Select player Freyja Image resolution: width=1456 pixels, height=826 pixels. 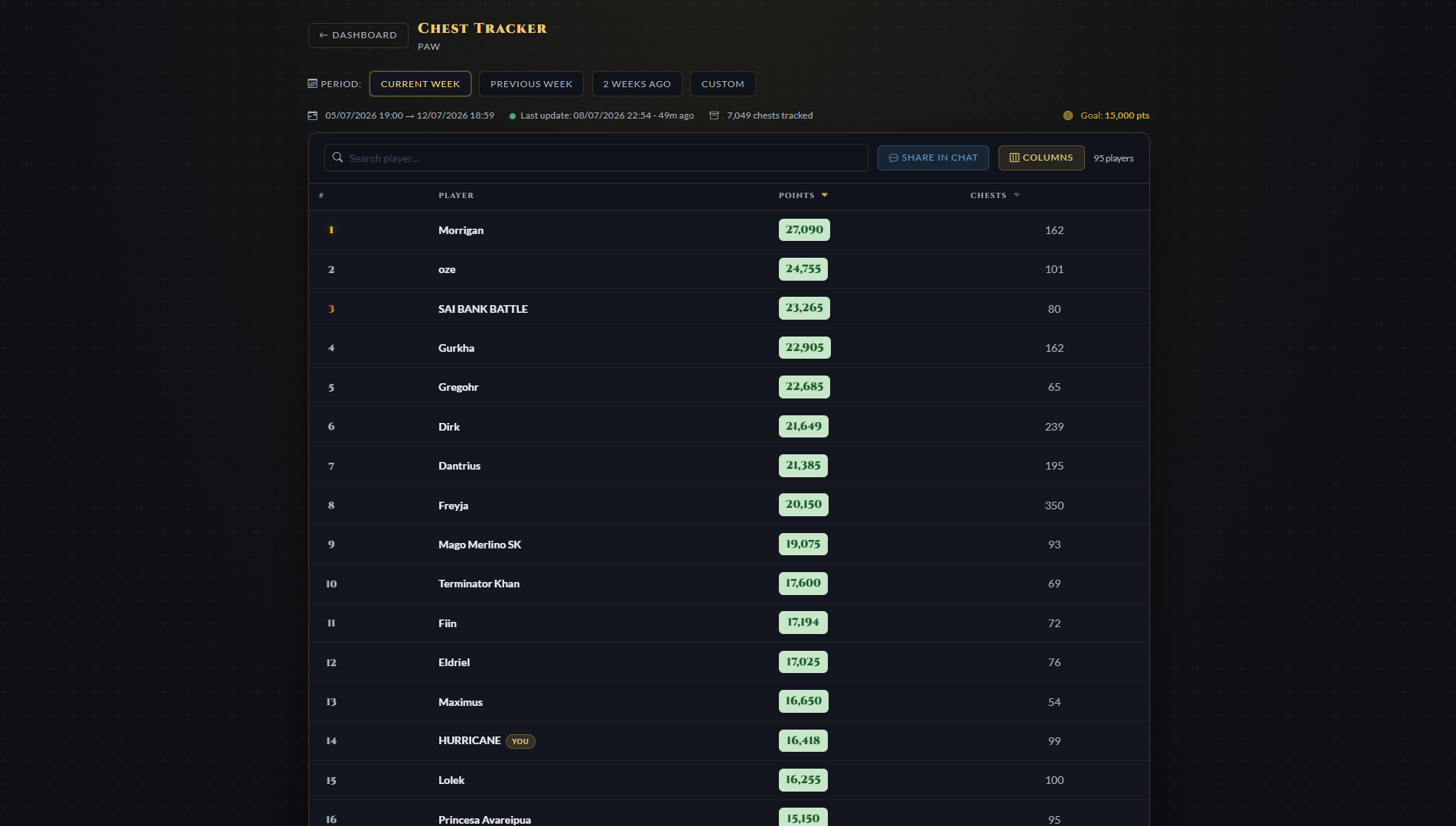(453, 506)
